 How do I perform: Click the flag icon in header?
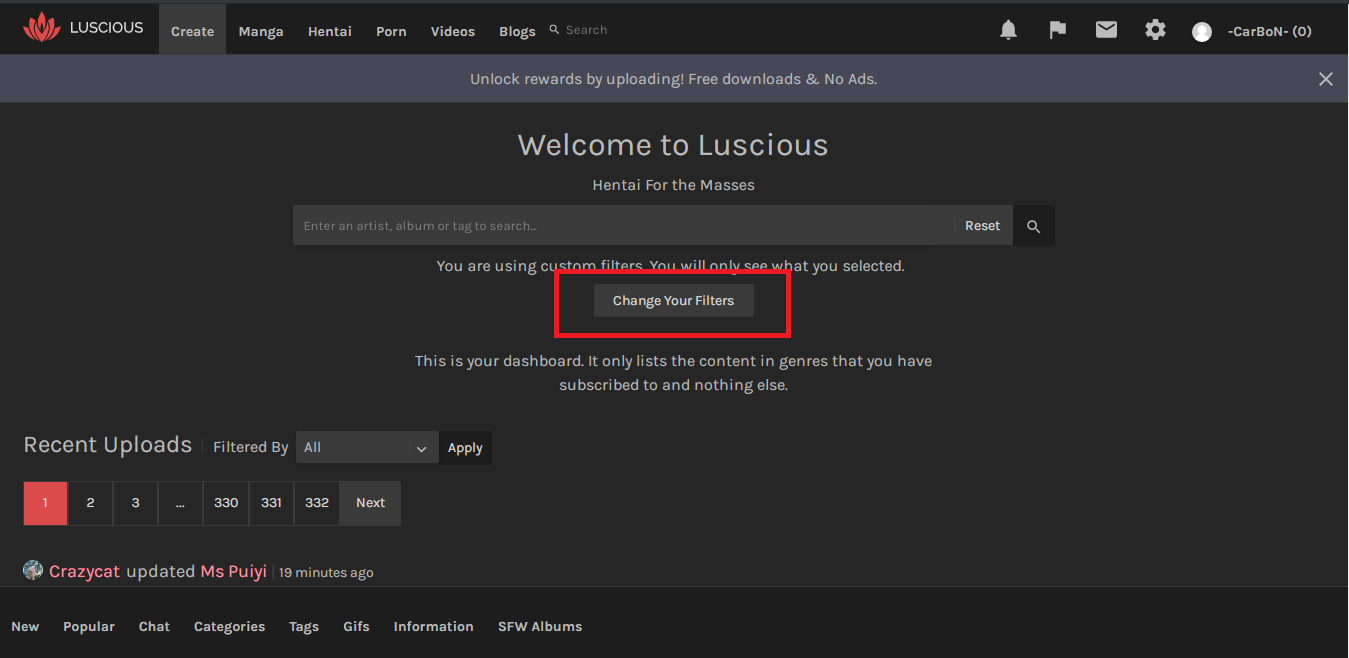pyautogui.click(x=1057, y=30)
